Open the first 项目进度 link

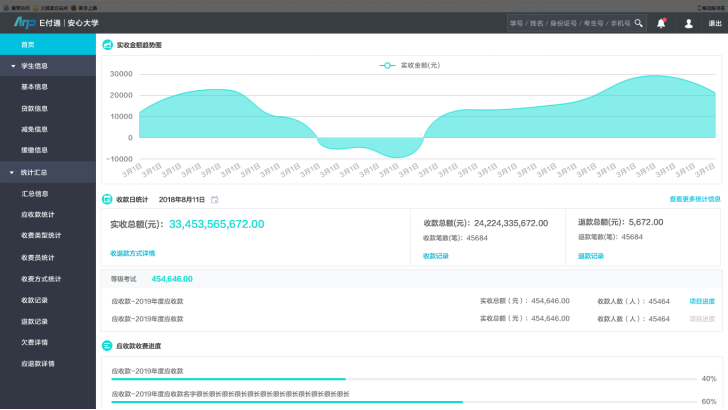point(701,301)
